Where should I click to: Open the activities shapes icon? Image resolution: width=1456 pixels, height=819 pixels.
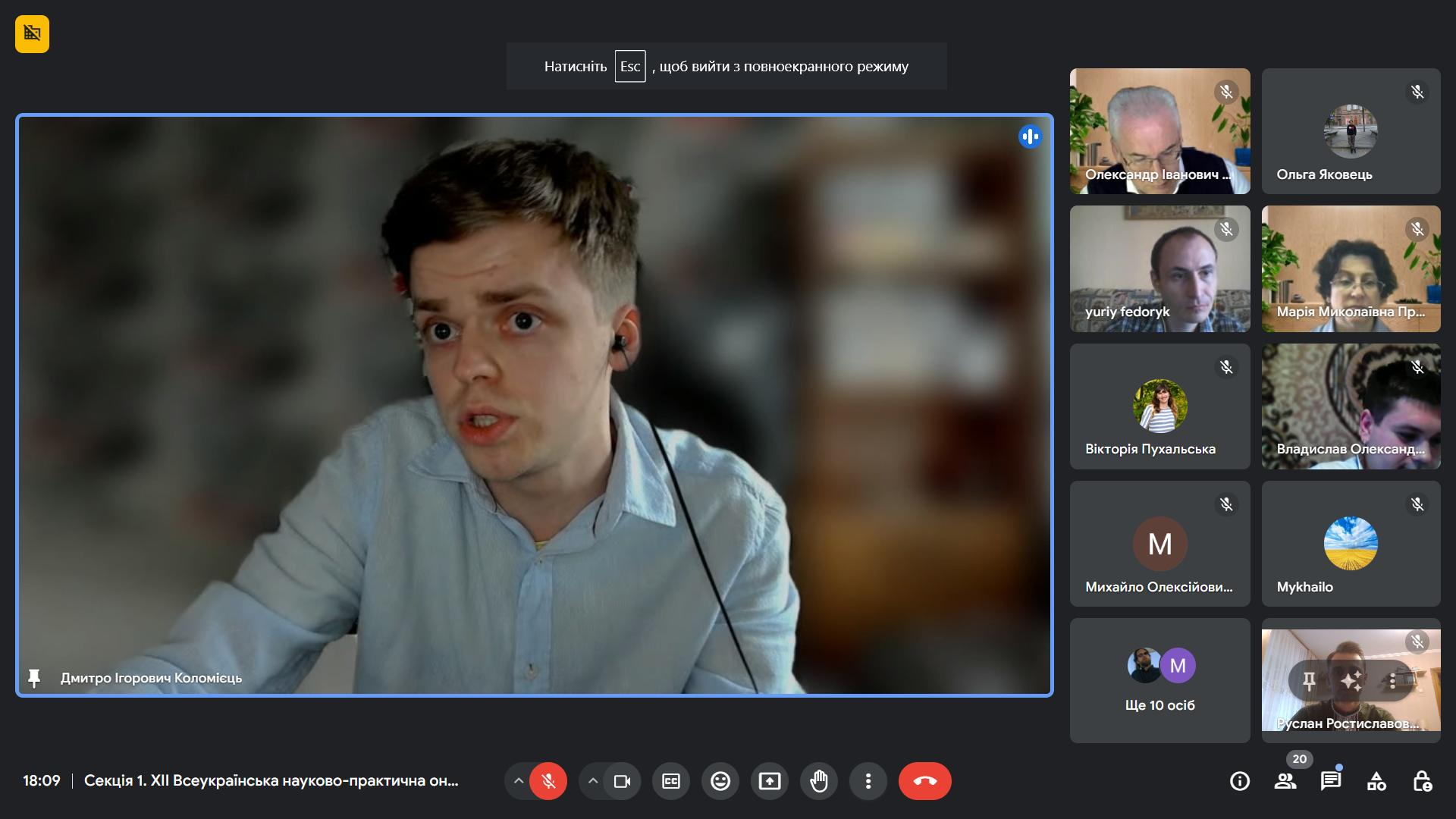click(1376, 781)
